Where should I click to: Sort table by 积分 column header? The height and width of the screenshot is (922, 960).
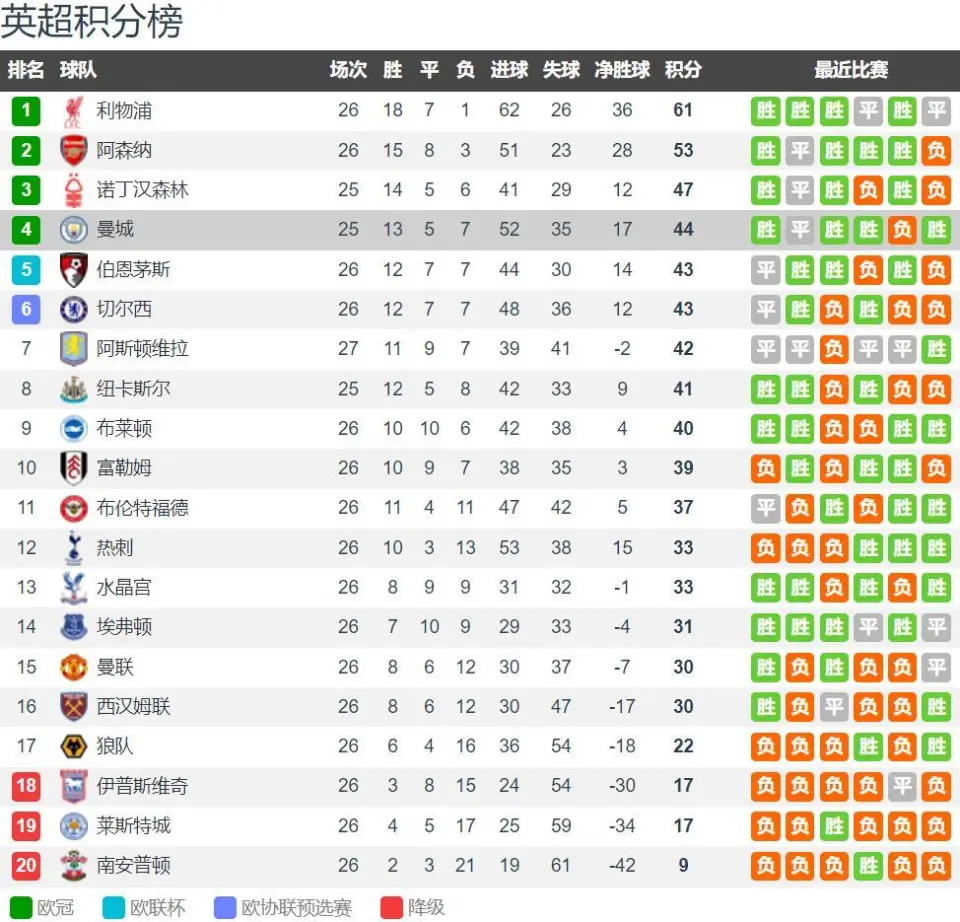click(x=683, y=70)
